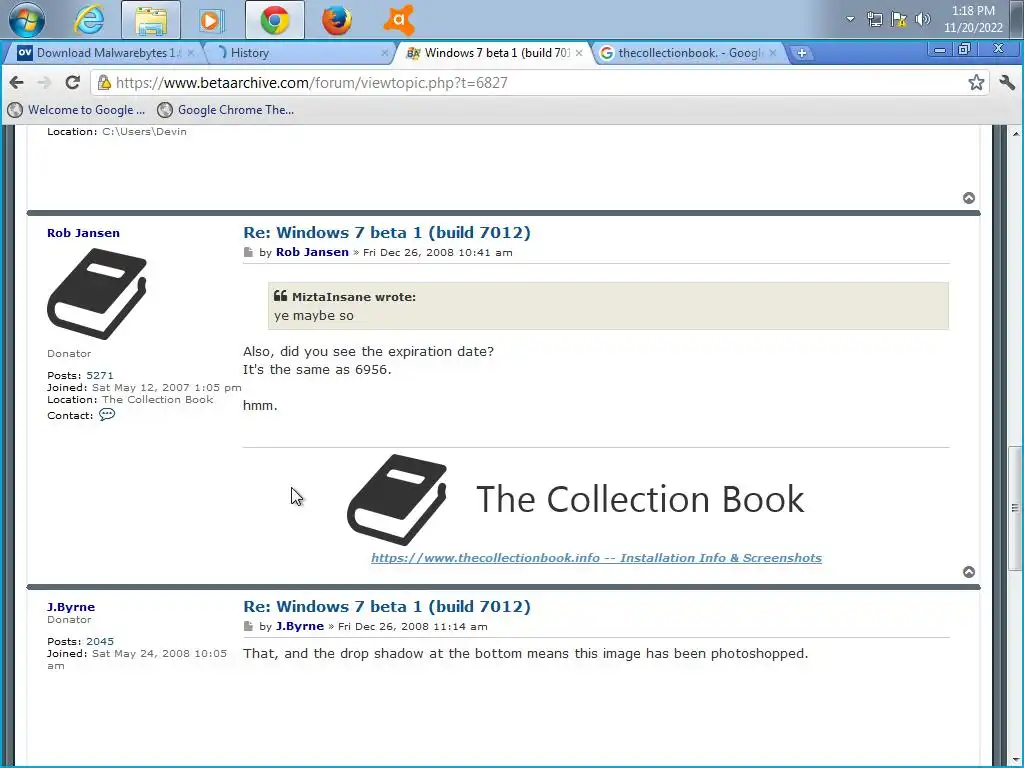Viewport: 1024px width, 768px height.
Task: Go back with the browser back arrow
Action: pos(17,83)
